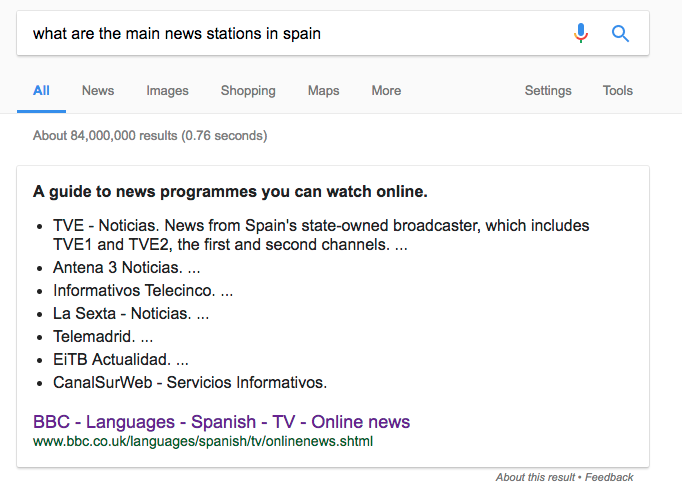Image resolution: width=684 pixels, height=488 pixels.
Task: Click the 'TVE - Noticias' list item
Action: coord(321,235)
